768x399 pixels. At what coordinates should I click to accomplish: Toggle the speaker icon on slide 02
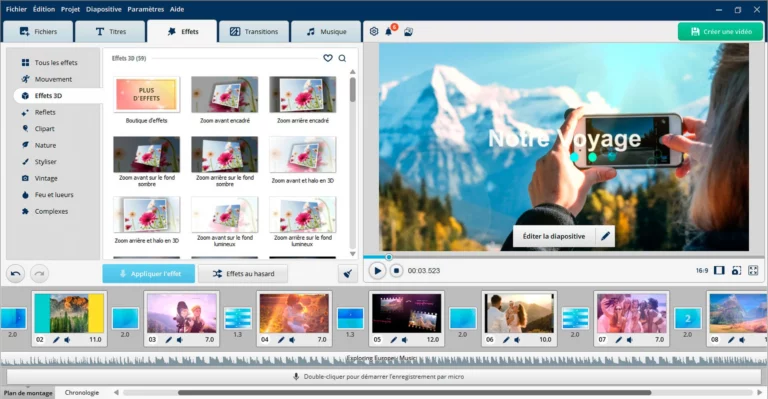tap(67, 339)
